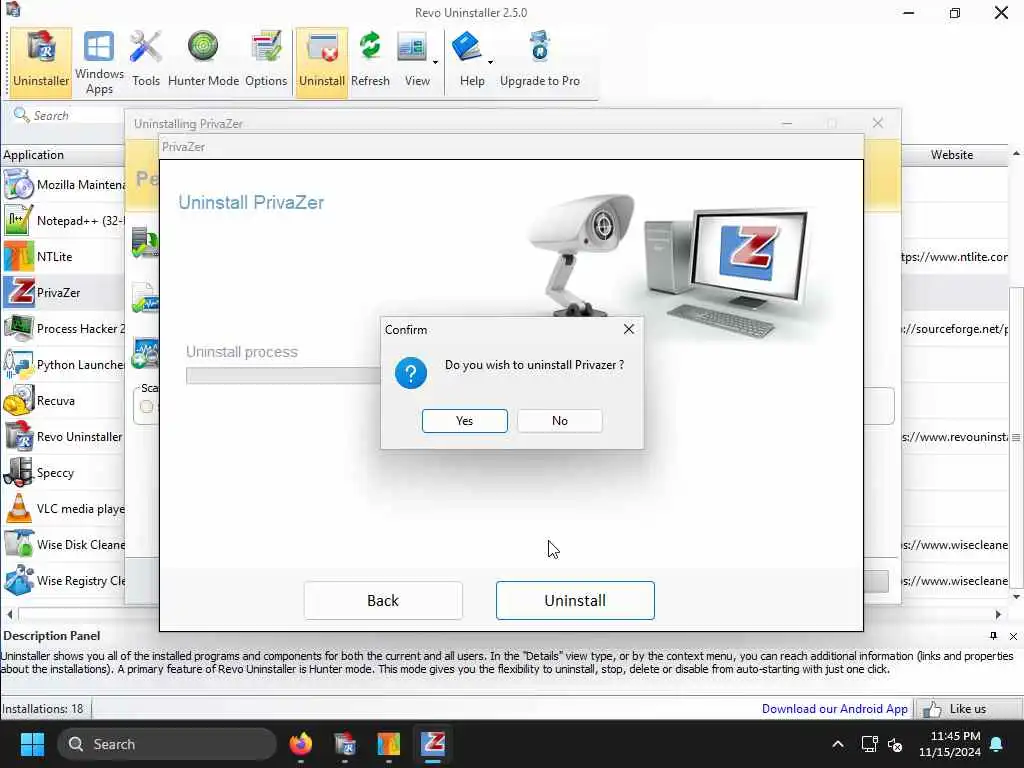Click Download our Android App link

pos(835,709)
